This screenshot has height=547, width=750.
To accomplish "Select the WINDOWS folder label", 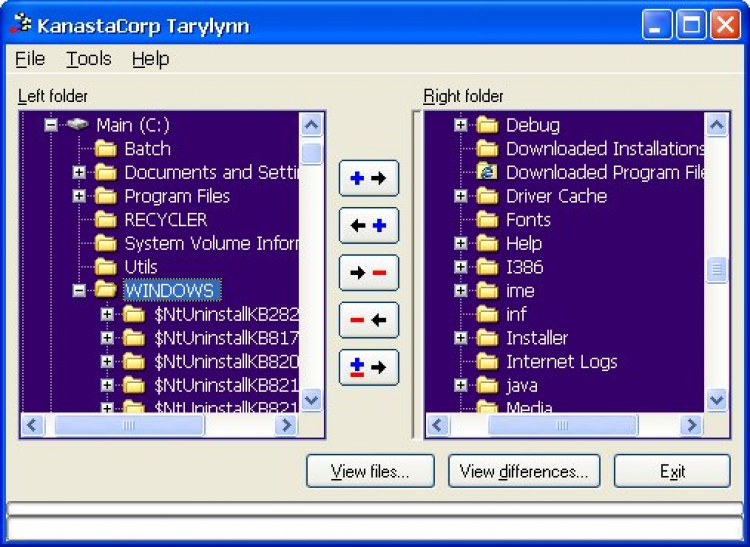I will (172, 290).
